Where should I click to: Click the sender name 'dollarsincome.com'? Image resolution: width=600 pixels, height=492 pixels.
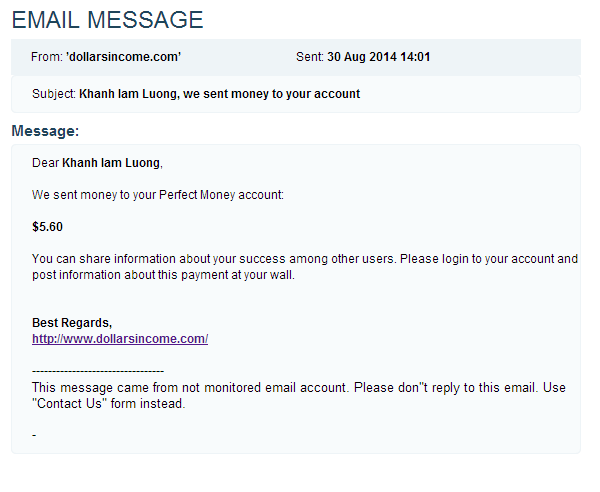(x=123, y=57)
